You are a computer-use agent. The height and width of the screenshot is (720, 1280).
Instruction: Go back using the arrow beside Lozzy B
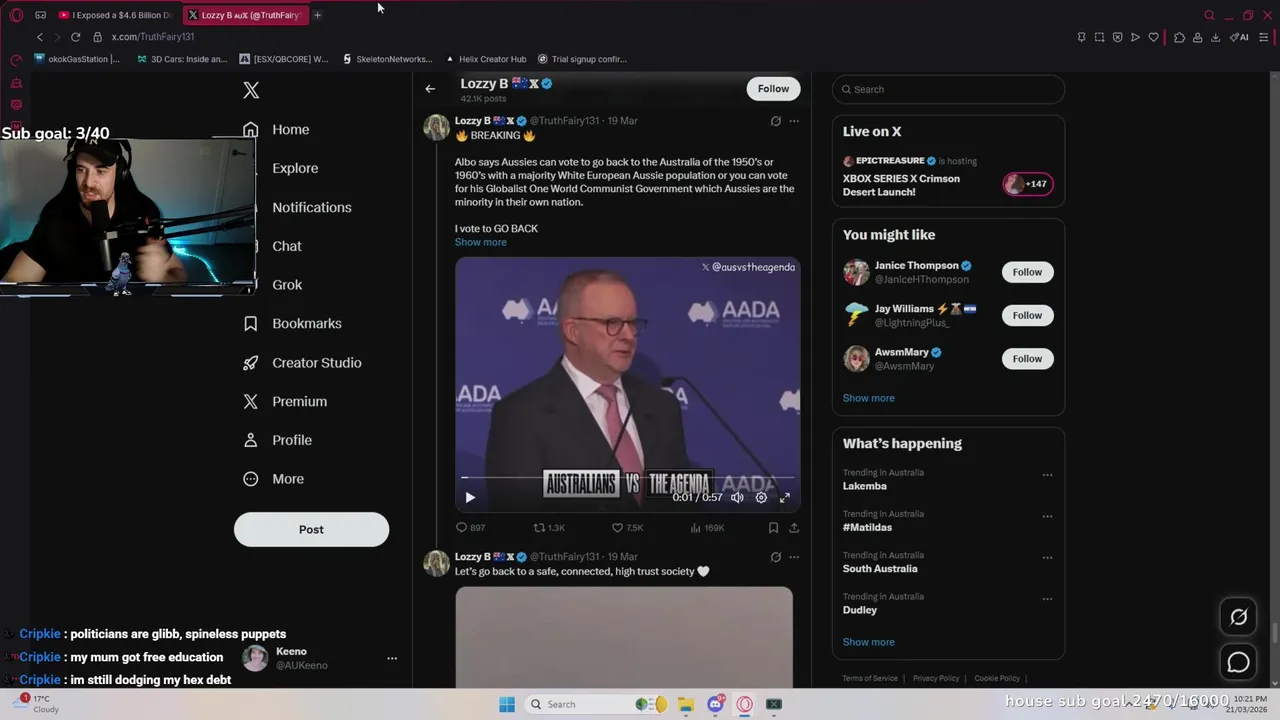(430, 89)
